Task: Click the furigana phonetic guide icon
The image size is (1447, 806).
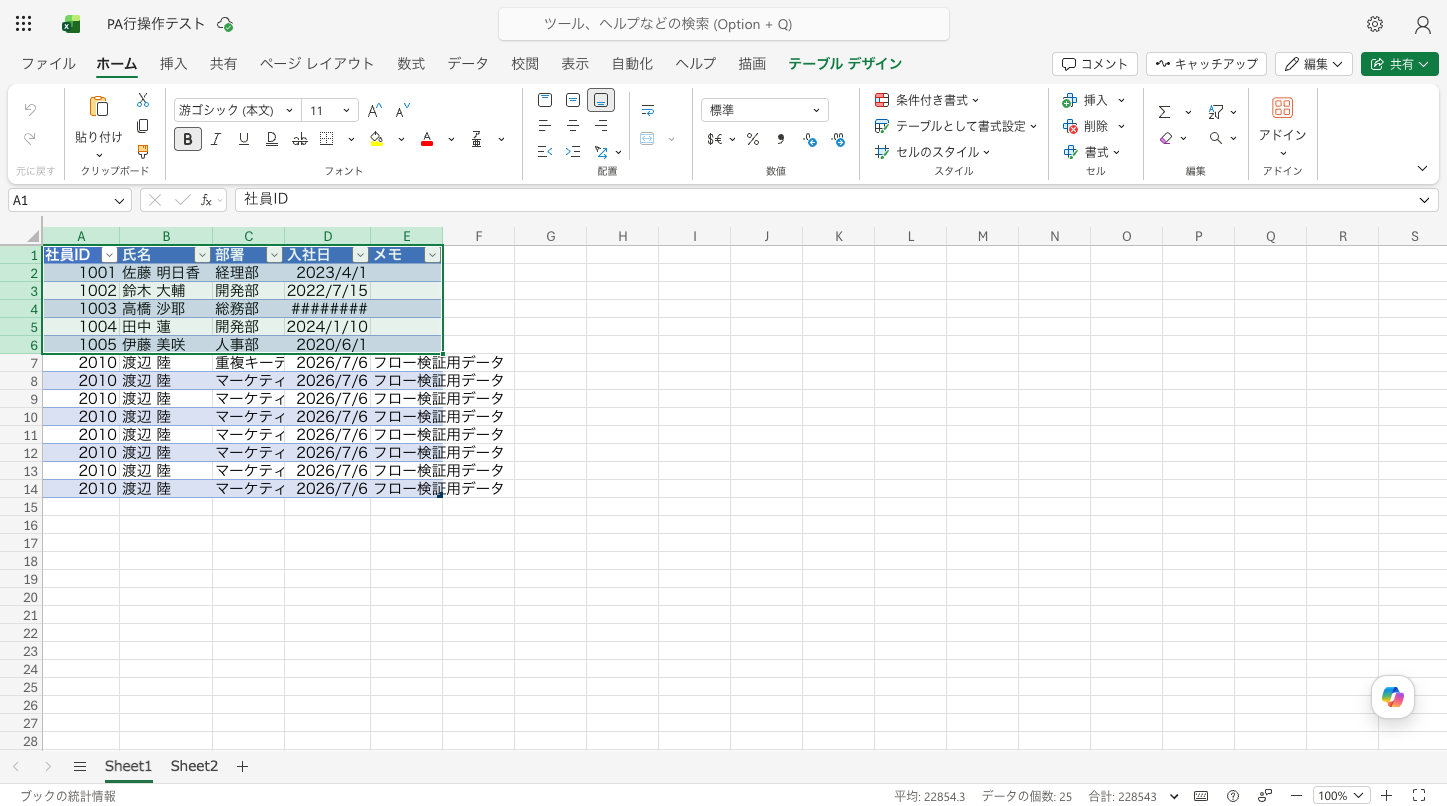Action: [477, 139]
